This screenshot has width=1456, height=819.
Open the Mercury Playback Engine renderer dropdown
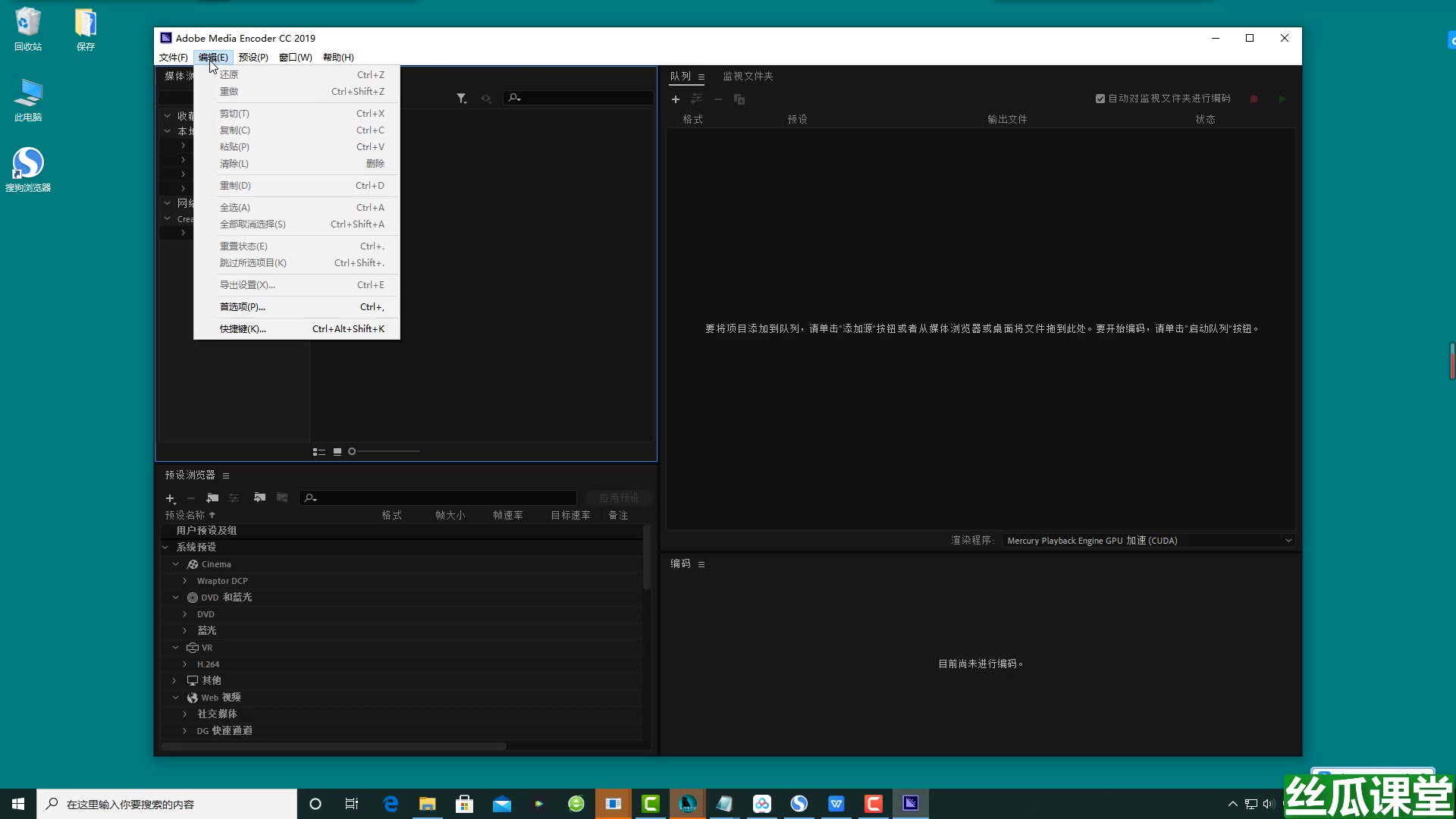[1148, 541]
